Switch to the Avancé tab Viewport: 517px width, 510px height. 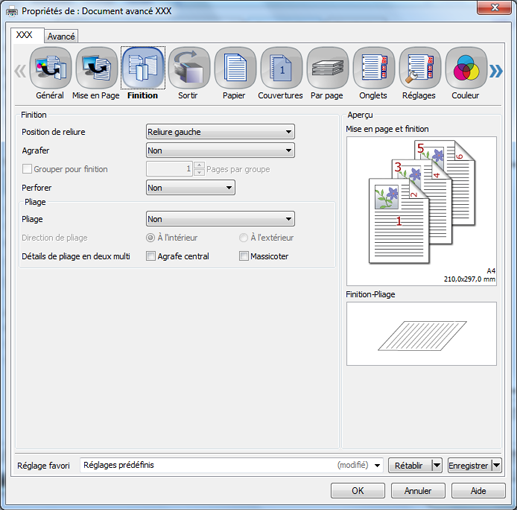click(x=61, y=36)
